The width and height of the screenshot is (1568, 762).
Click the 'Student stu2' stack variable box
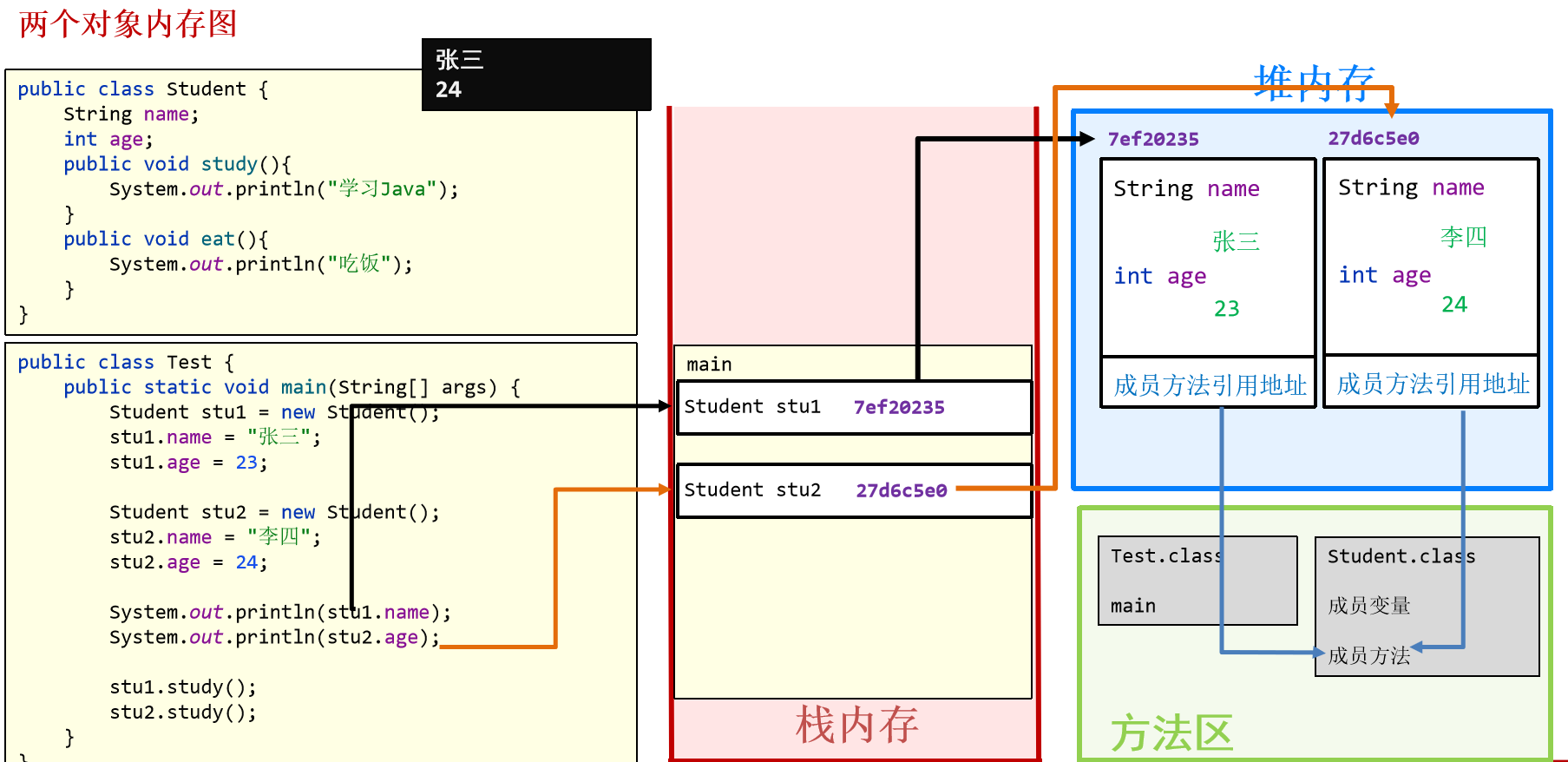click(855, 490)
